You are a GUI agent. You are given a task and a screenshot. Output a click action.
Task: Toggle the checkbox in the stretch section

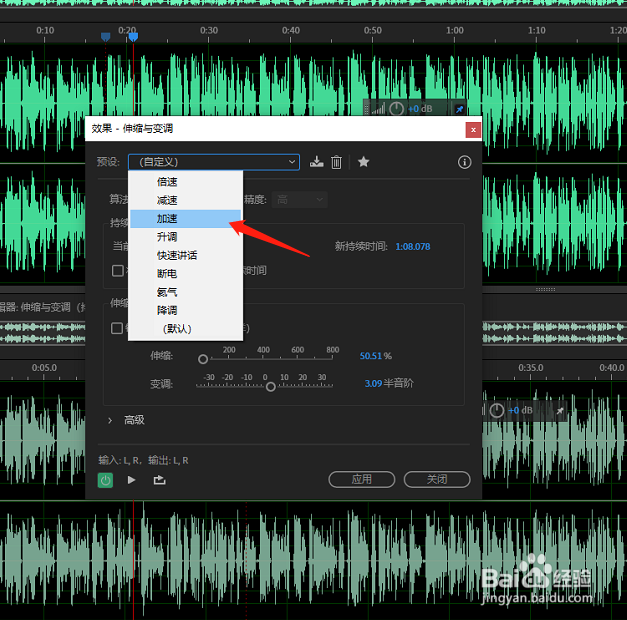117,328
